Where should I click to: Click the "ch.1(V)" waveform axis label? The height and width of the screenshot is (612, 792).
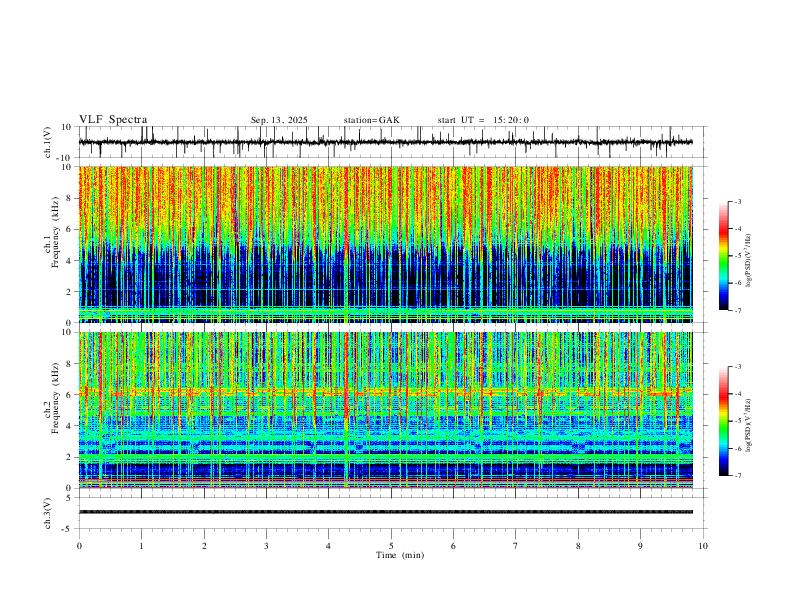point(48,142)
